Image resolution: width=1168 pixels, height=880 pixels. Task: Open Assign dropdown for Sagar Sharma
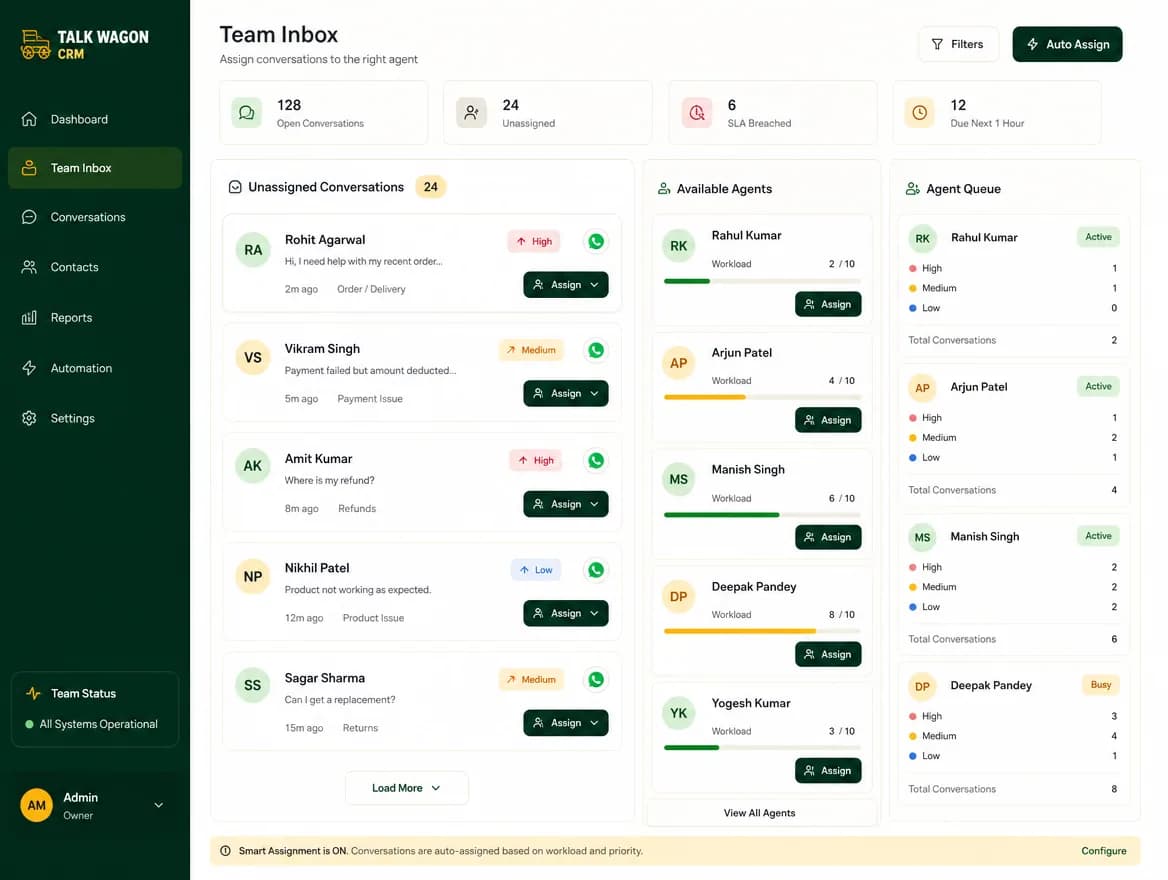pyautogui.click(x=566, y=723)
